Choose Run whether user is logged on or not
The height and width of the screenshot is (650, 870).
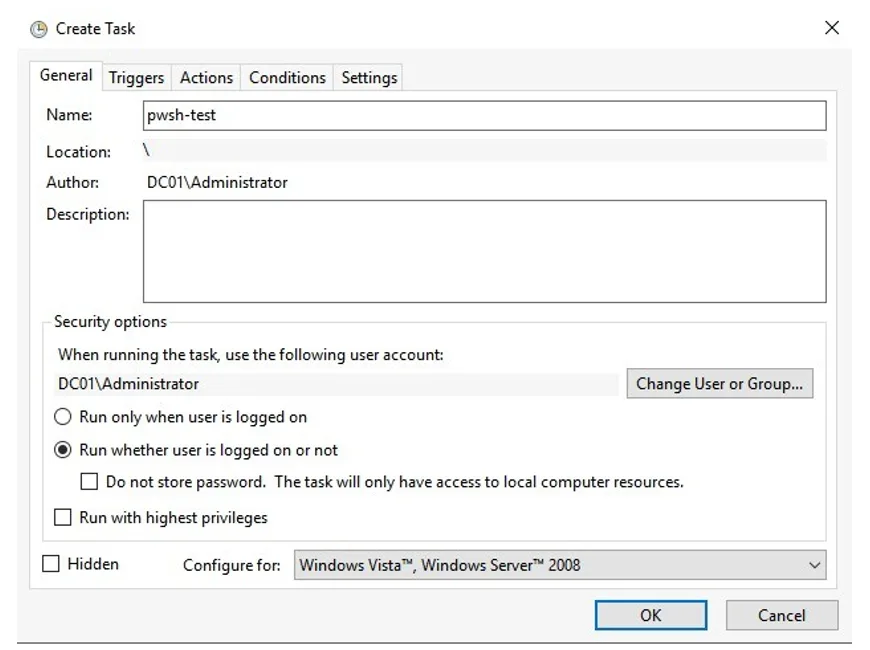[x=63, y=450]
